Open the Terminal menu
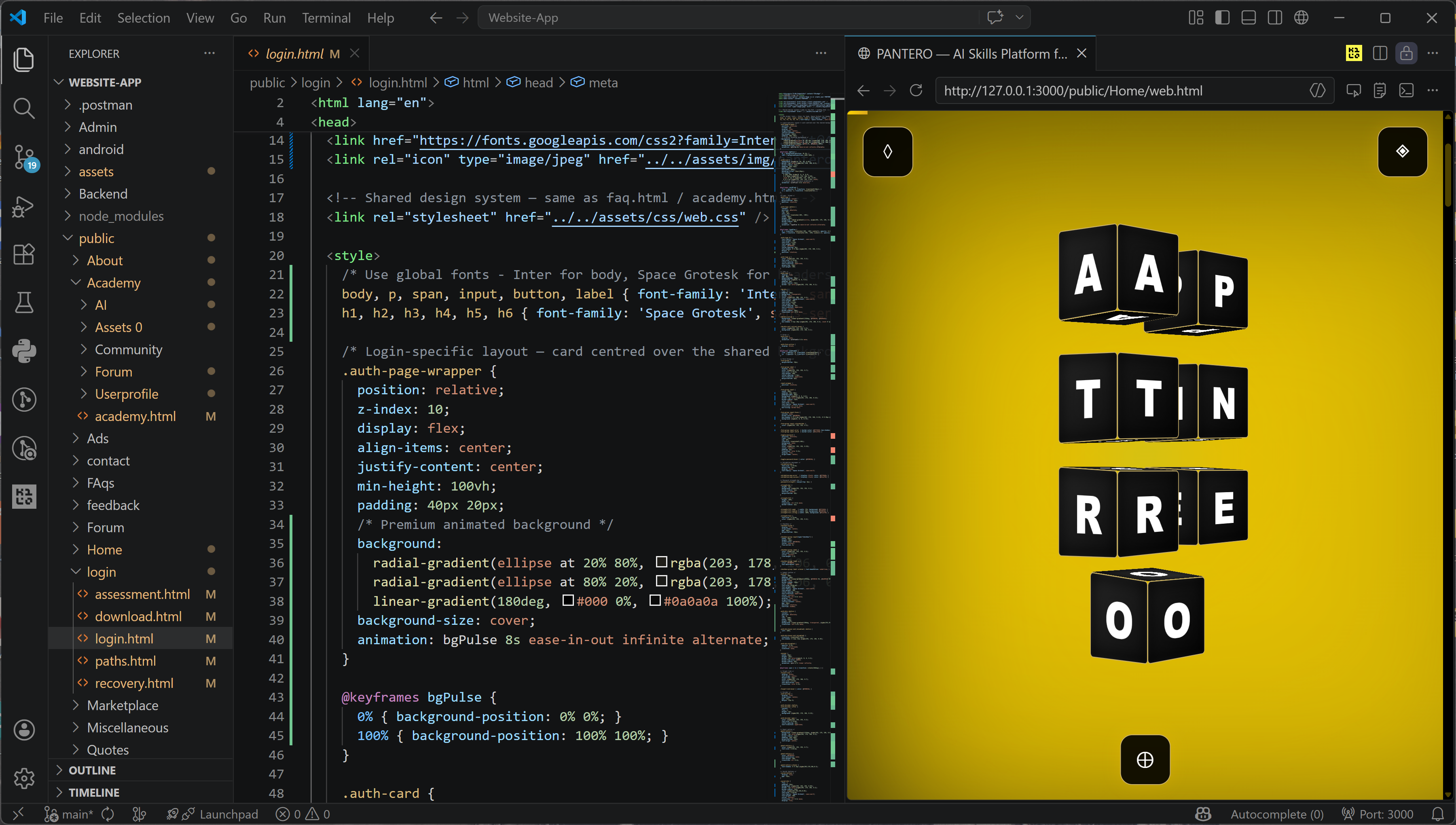 (326, 18)
